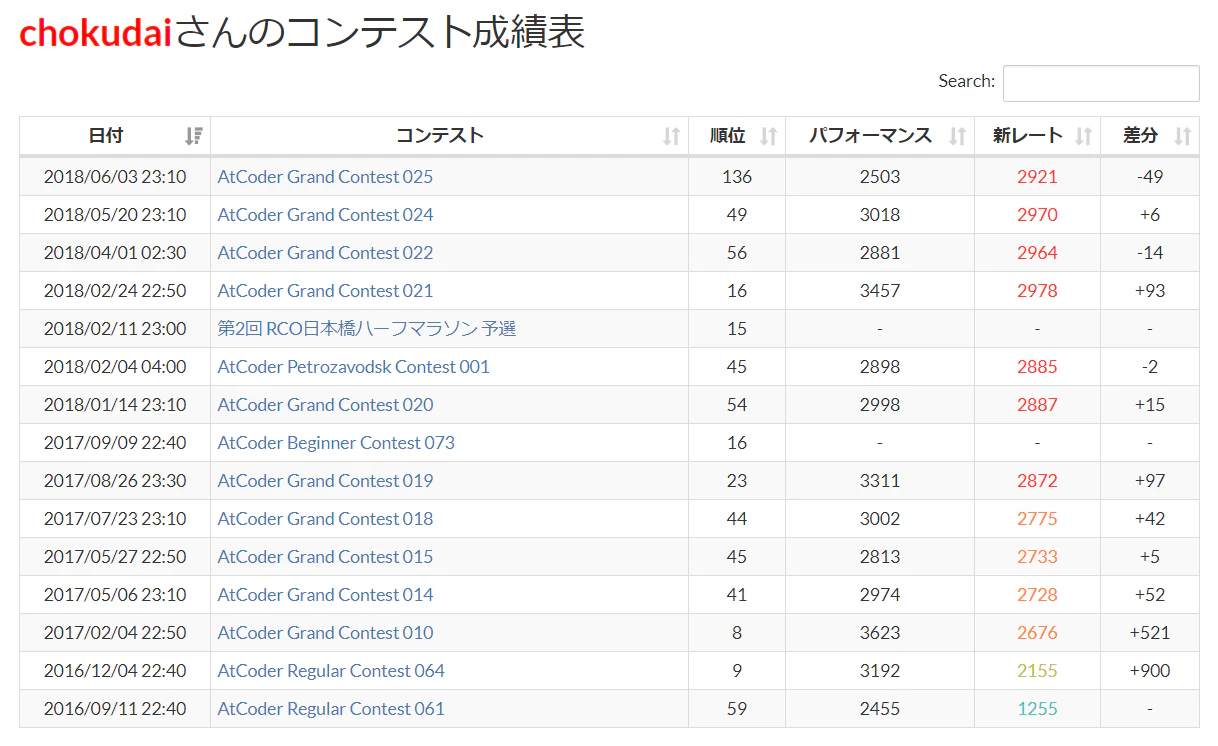Select the date 2016/12/04 22:40
Image resolution: width=1218 pixels, height=746 pixels.
[x=115, y=671]
